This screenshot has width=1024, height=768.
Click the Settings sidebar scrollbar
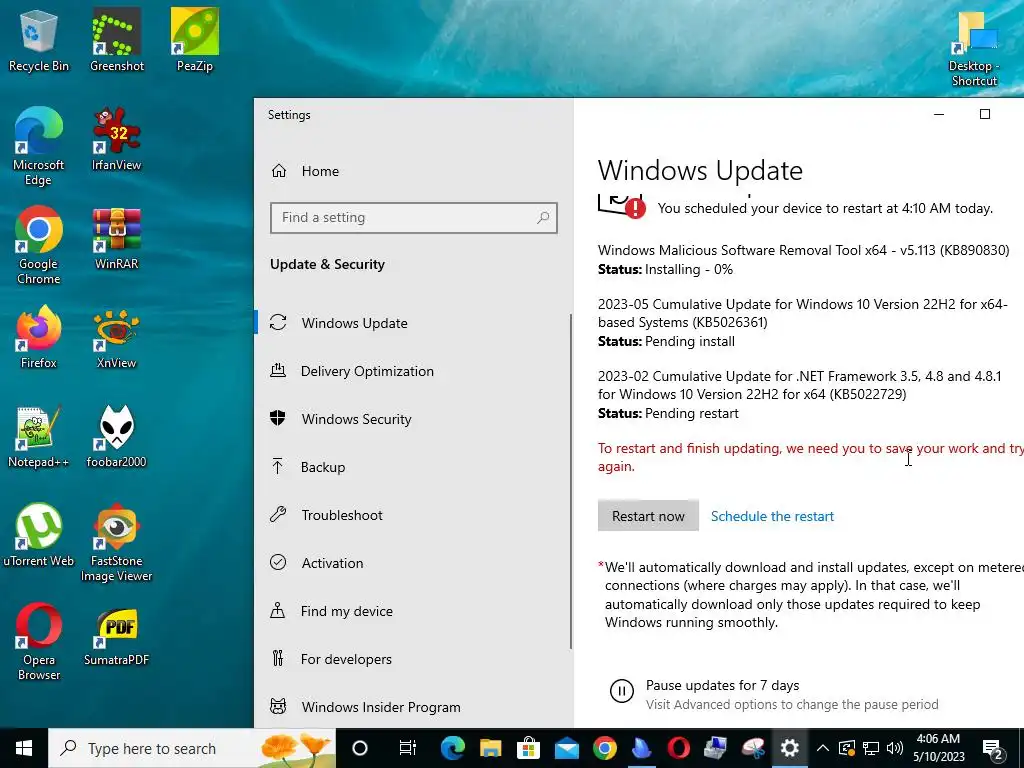click(x=571, y=481)
